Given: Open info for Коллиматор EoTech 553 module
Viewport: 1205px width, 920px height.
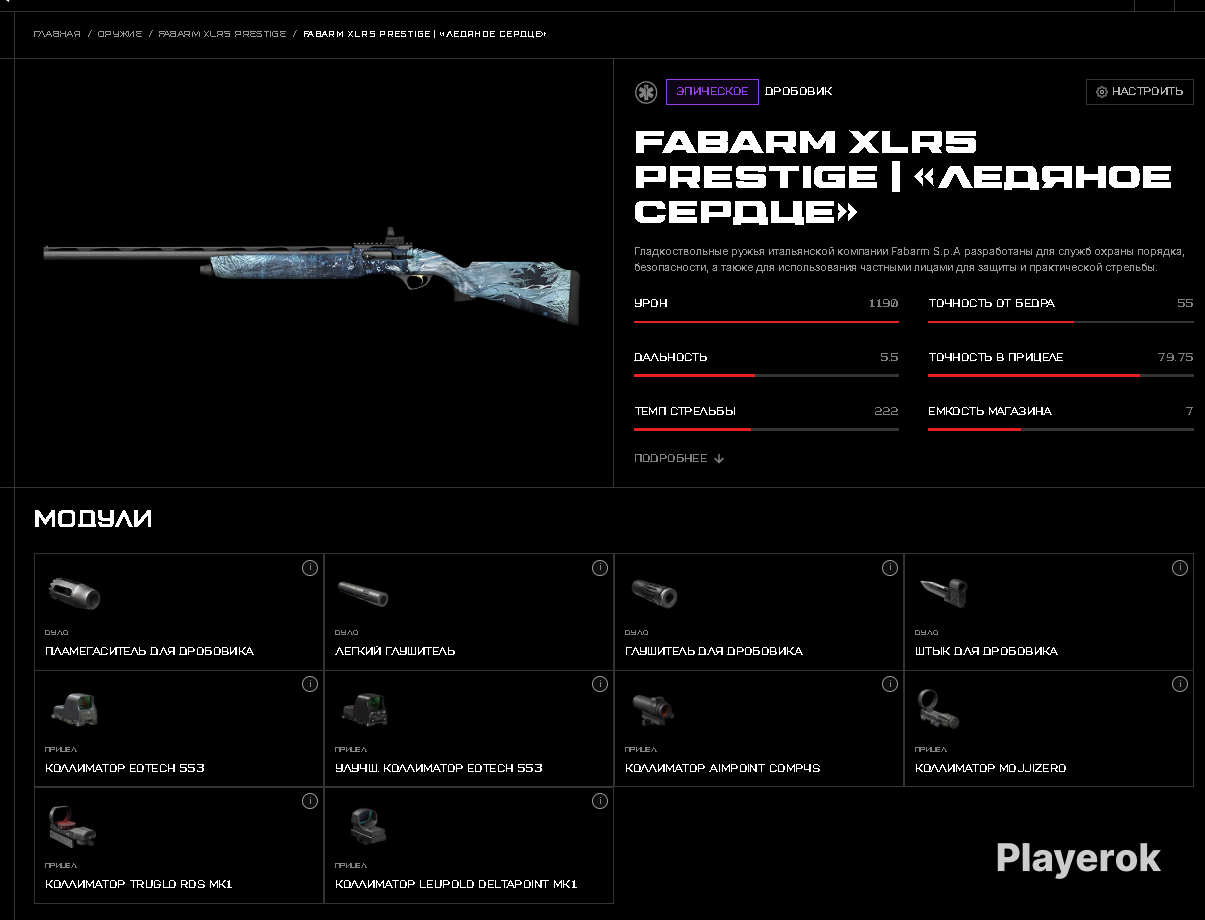Looking at the screenshot, I should [310, 684].
